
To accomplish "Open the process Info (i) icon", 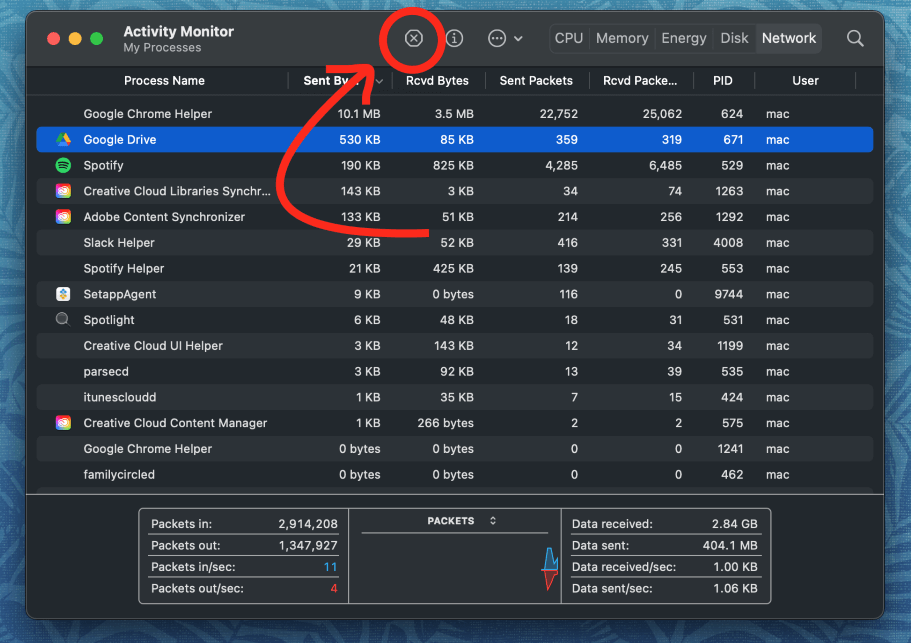I will pyautogui.click(x=454, y=38).
